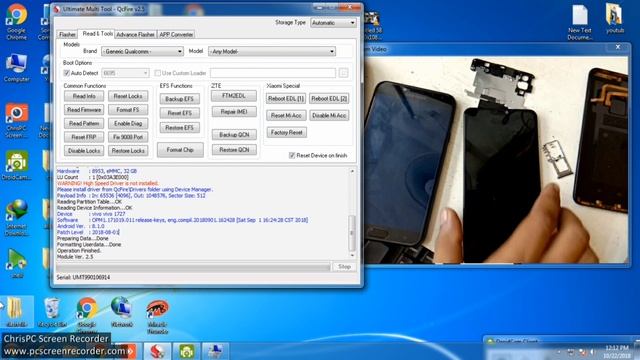Click the Read Pattern button
This screenshot has height=360, width=640.
(x=84, y=123)
